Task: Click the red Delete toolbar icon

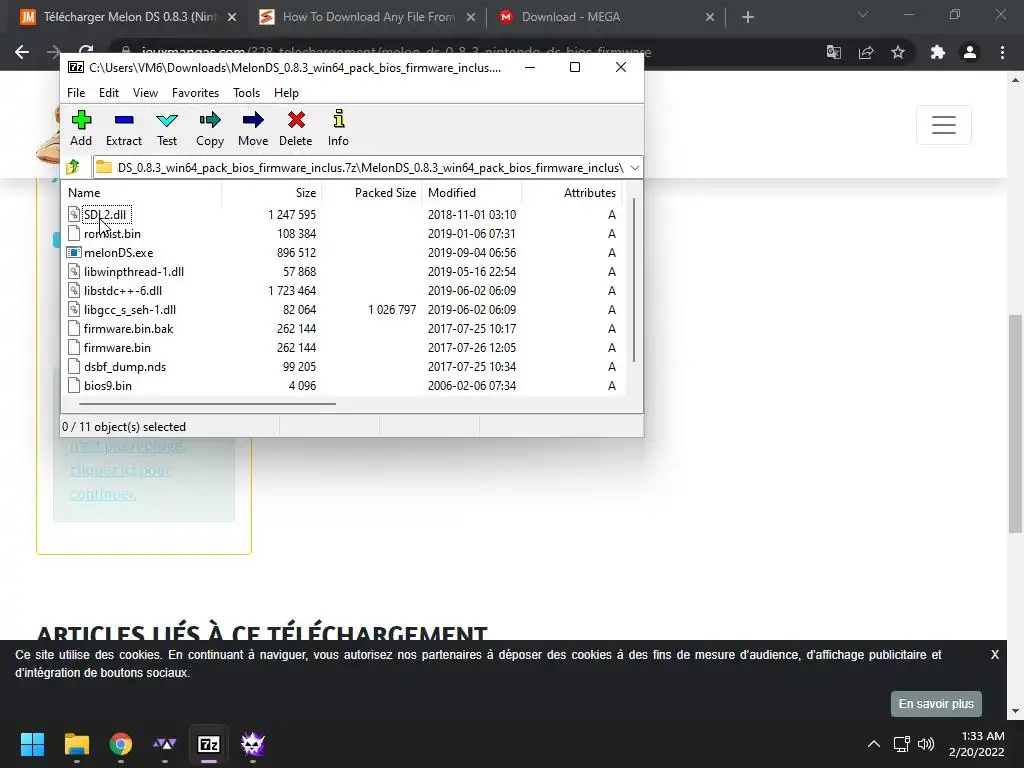Action: point(296,128)
